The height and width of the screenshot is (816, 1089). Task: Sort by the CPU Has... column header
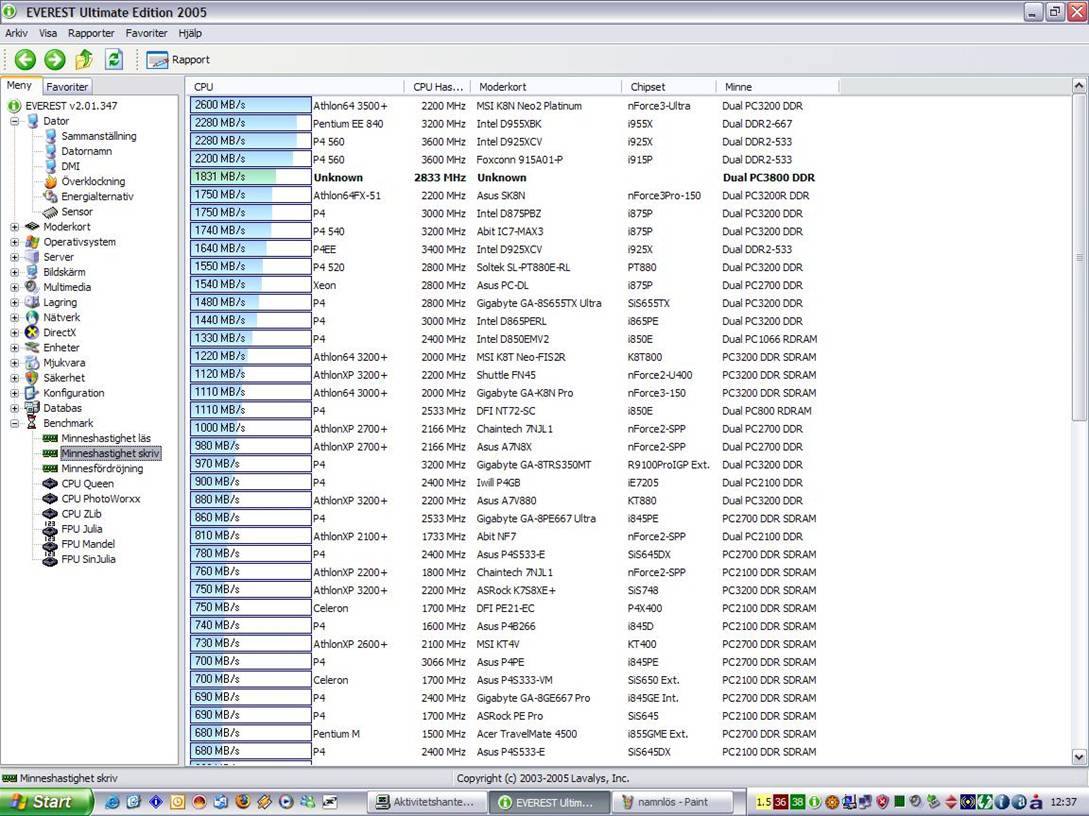coord(438,87)
